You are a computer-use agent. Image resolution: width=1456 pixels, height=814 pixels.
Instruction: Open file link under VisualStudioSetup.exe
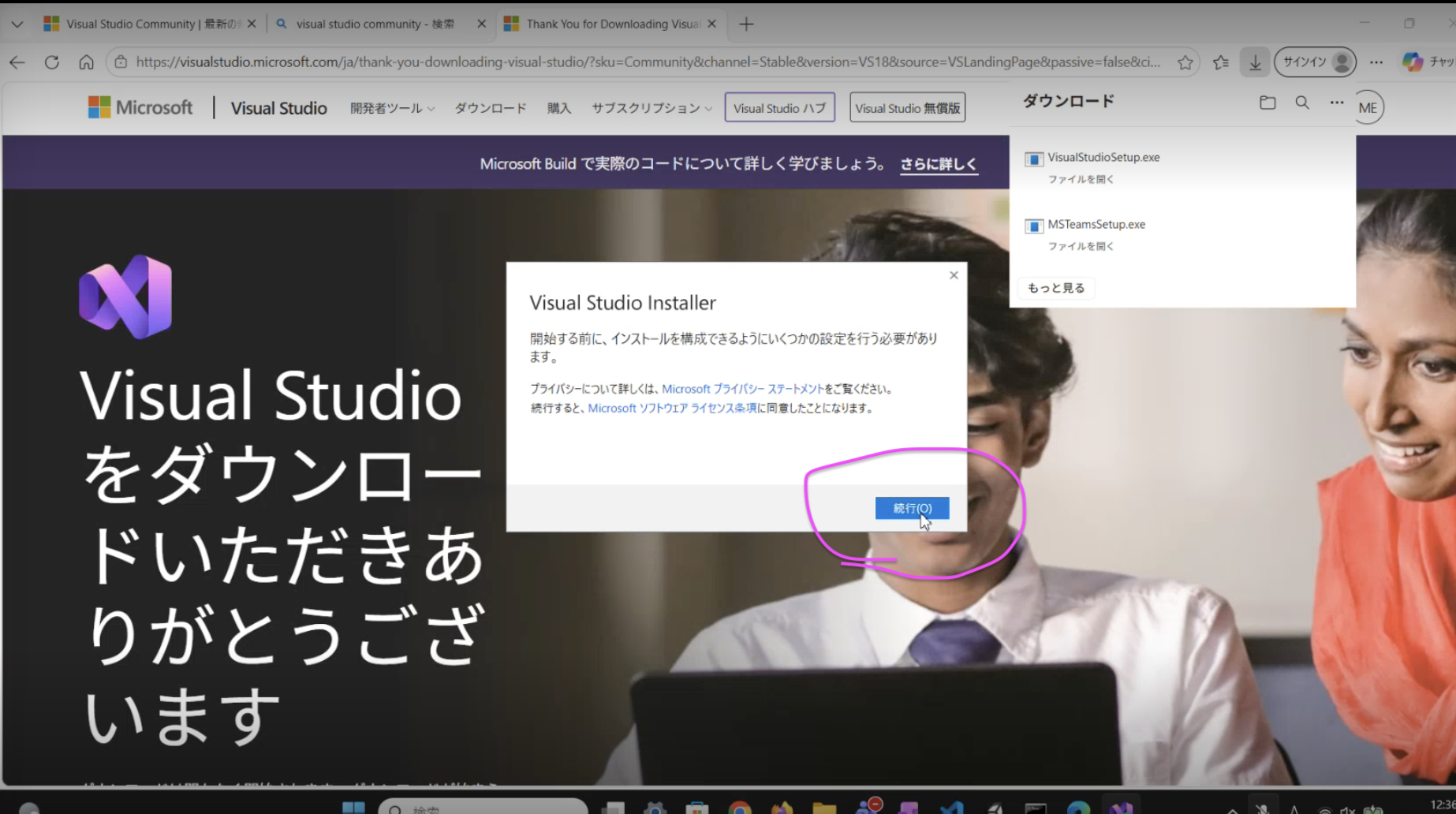(x=1081, y=180)
